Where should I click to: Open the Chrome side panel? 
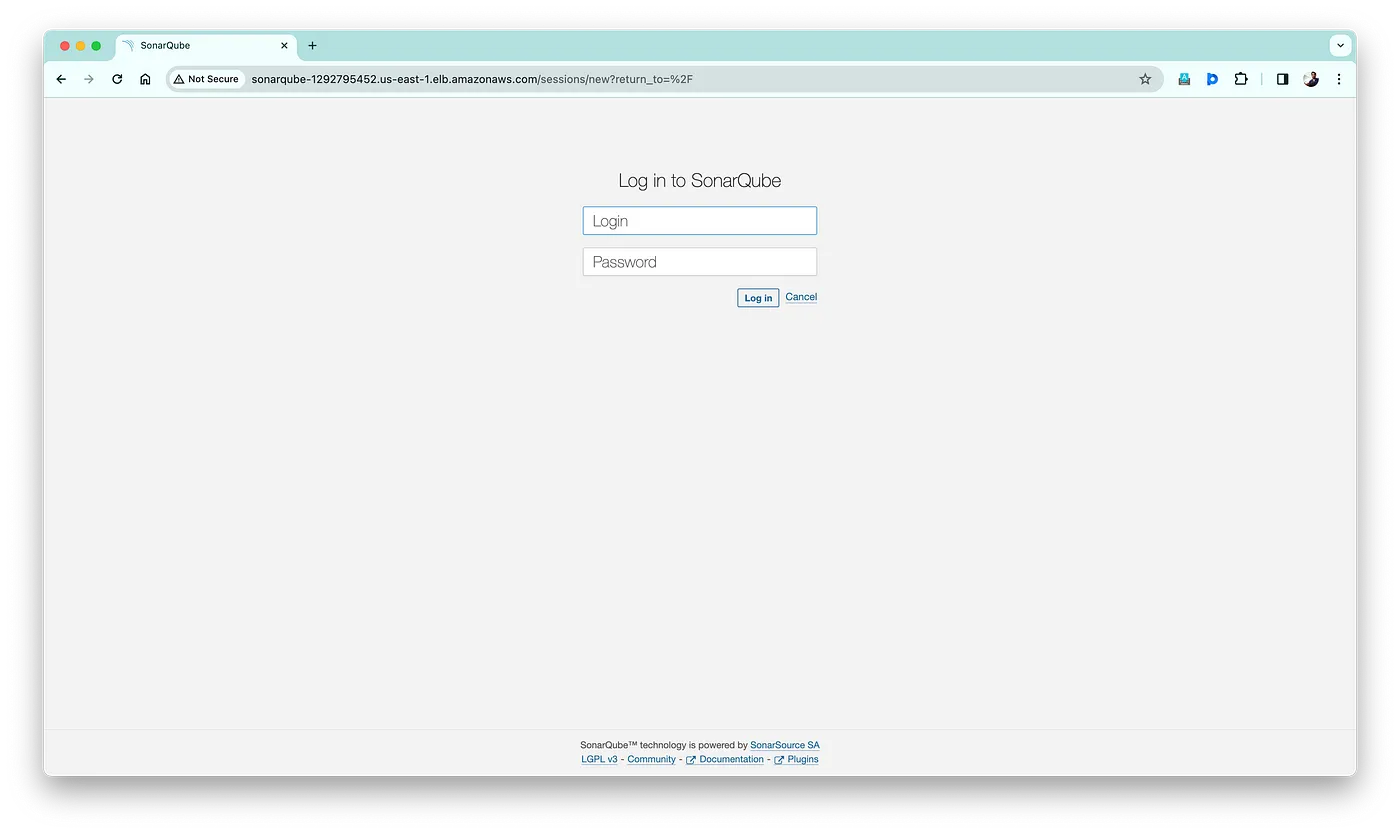click(1282, 78)
